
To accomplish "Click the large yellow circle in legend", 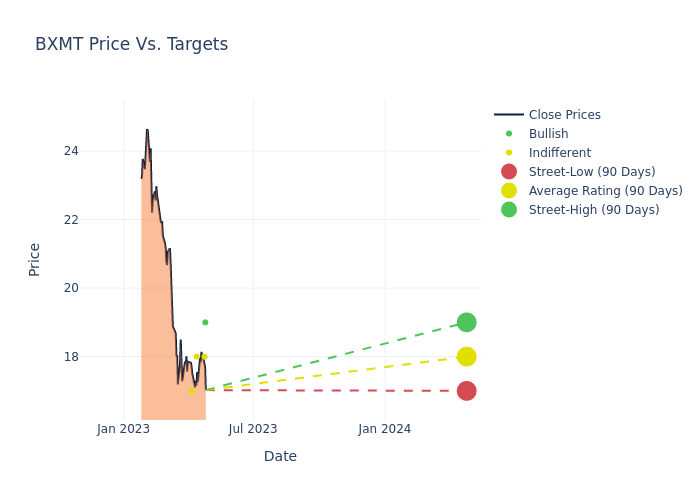I will (509, 191).
